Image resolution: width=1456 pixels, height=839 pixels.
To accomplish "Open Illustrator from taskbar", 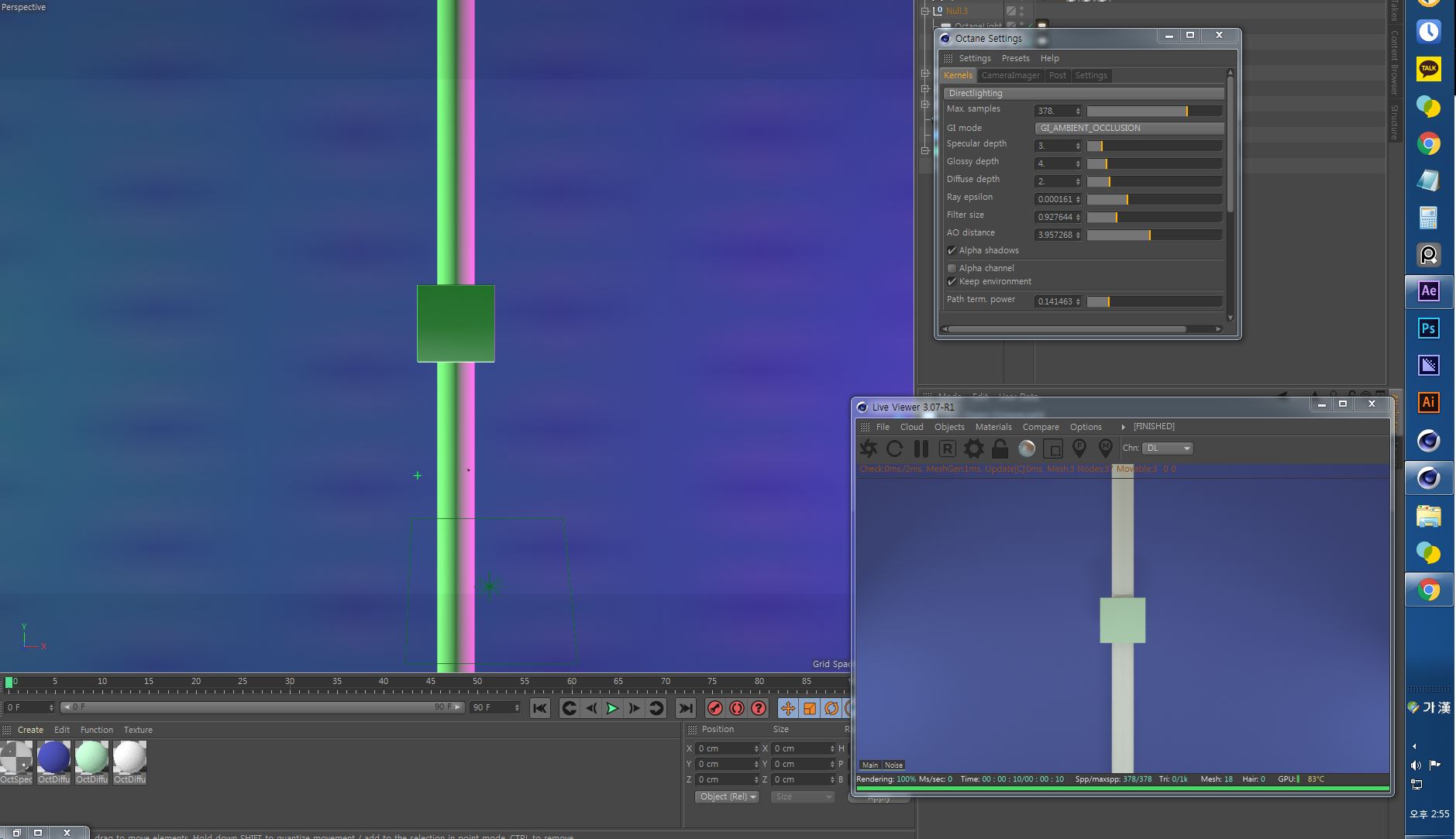I will point(1429,403).
